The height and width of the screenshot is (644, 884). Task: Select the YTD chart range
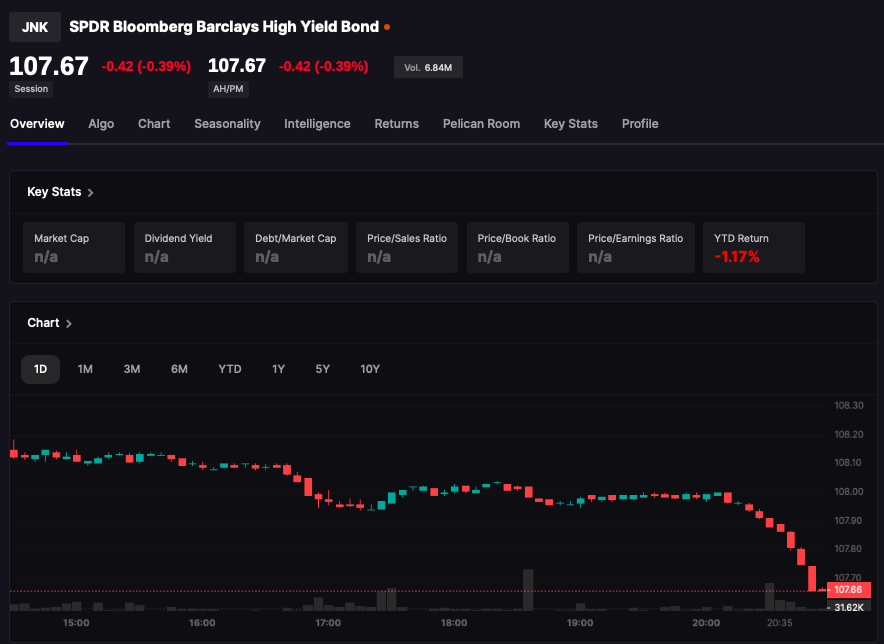230,369
